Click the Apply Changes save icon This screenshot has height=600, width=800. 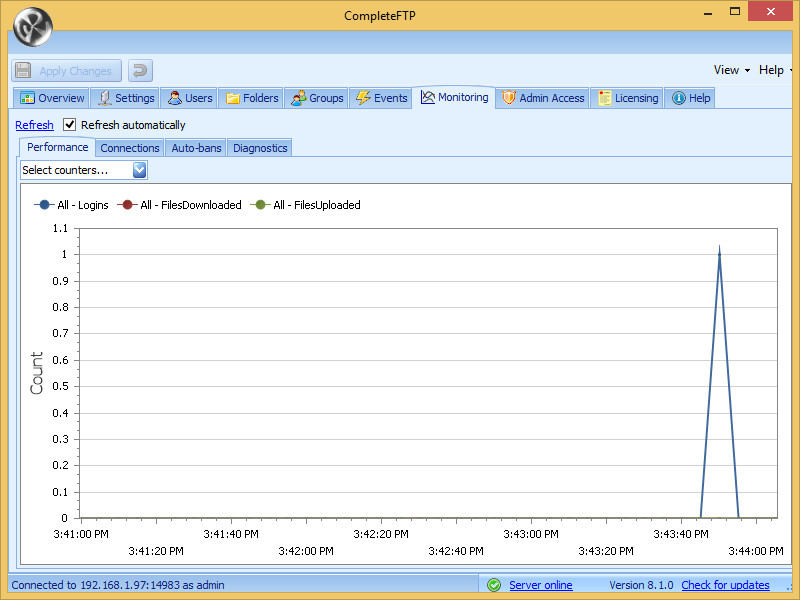point(23,70)
